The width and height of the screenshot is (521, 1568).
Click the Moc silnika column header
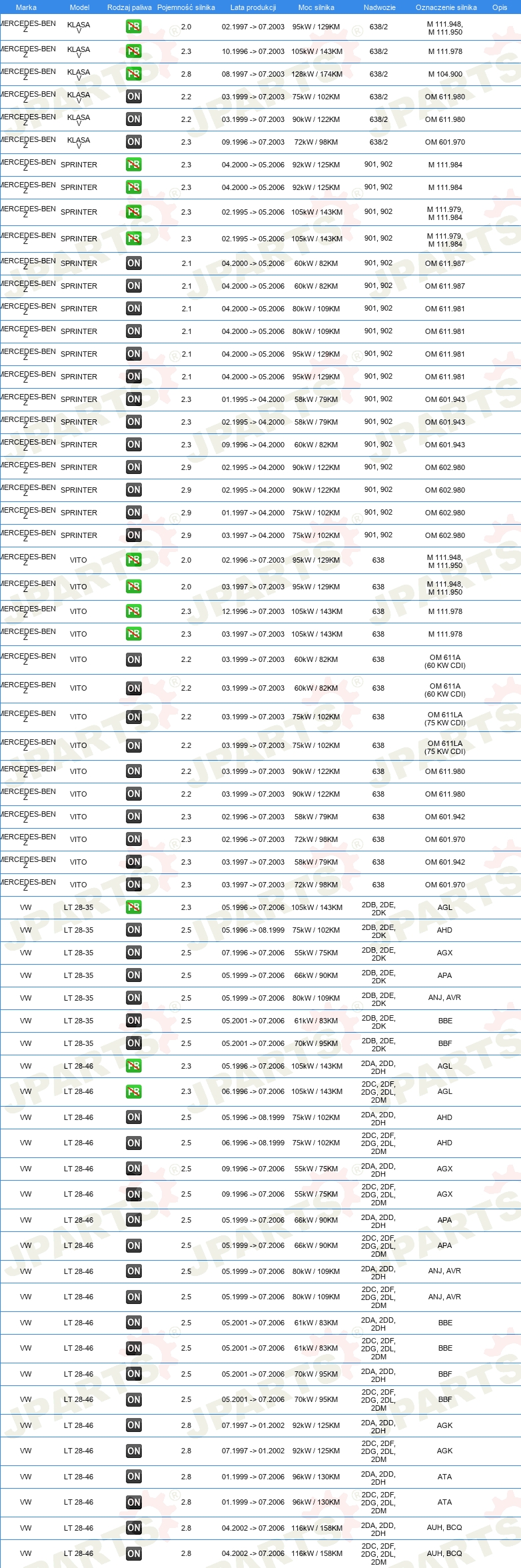(316, 7)
